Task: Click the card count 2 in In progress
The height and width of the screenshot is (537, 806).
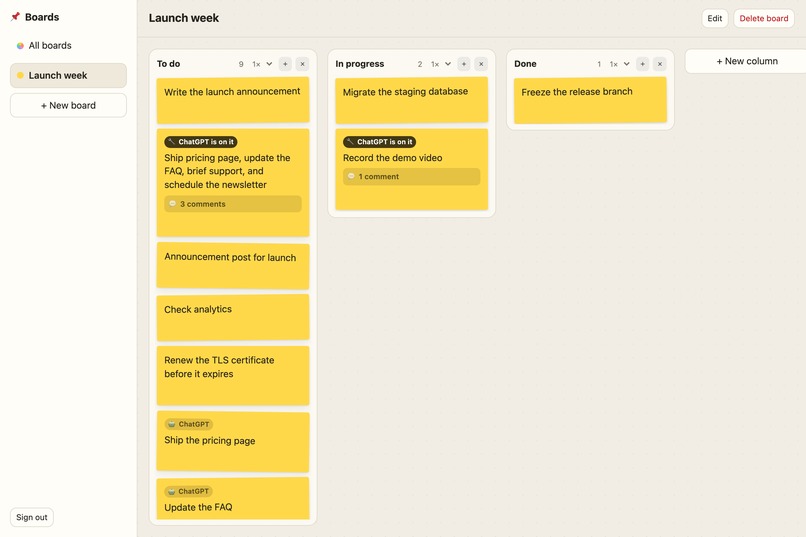Action: pos(420,64)
